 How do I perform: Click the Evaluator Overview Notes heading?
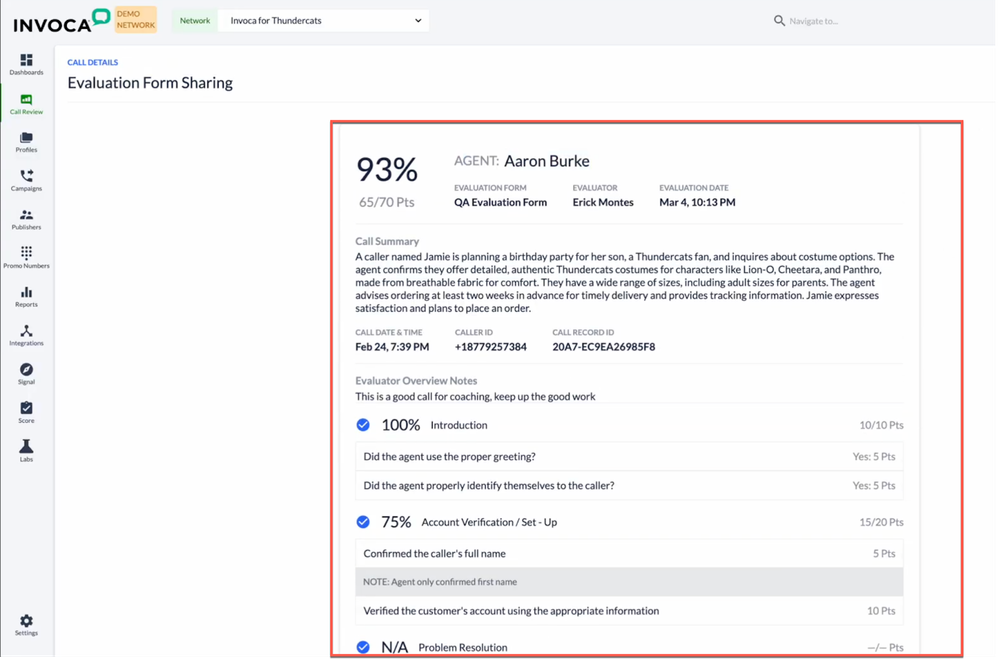(x=416, y=381)
